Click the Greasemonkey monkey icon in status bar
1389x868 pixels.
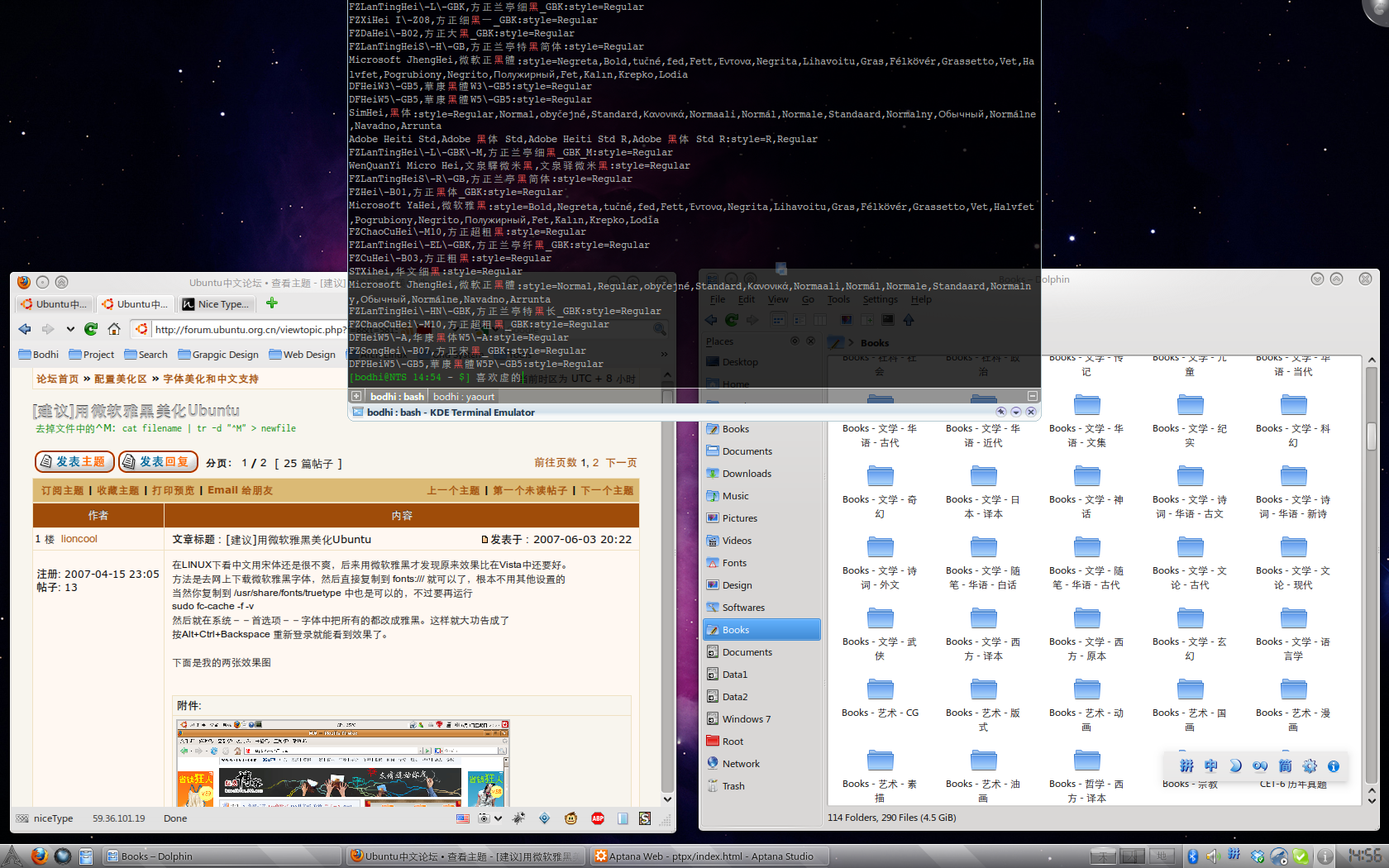pyautogui.click(x=570, y=818)
